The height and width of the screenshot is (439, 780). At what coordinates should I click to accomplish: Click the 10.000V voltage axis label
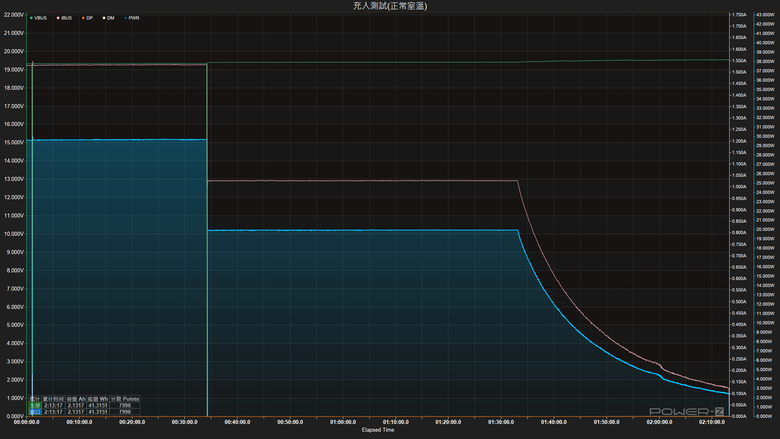point(14,234)
